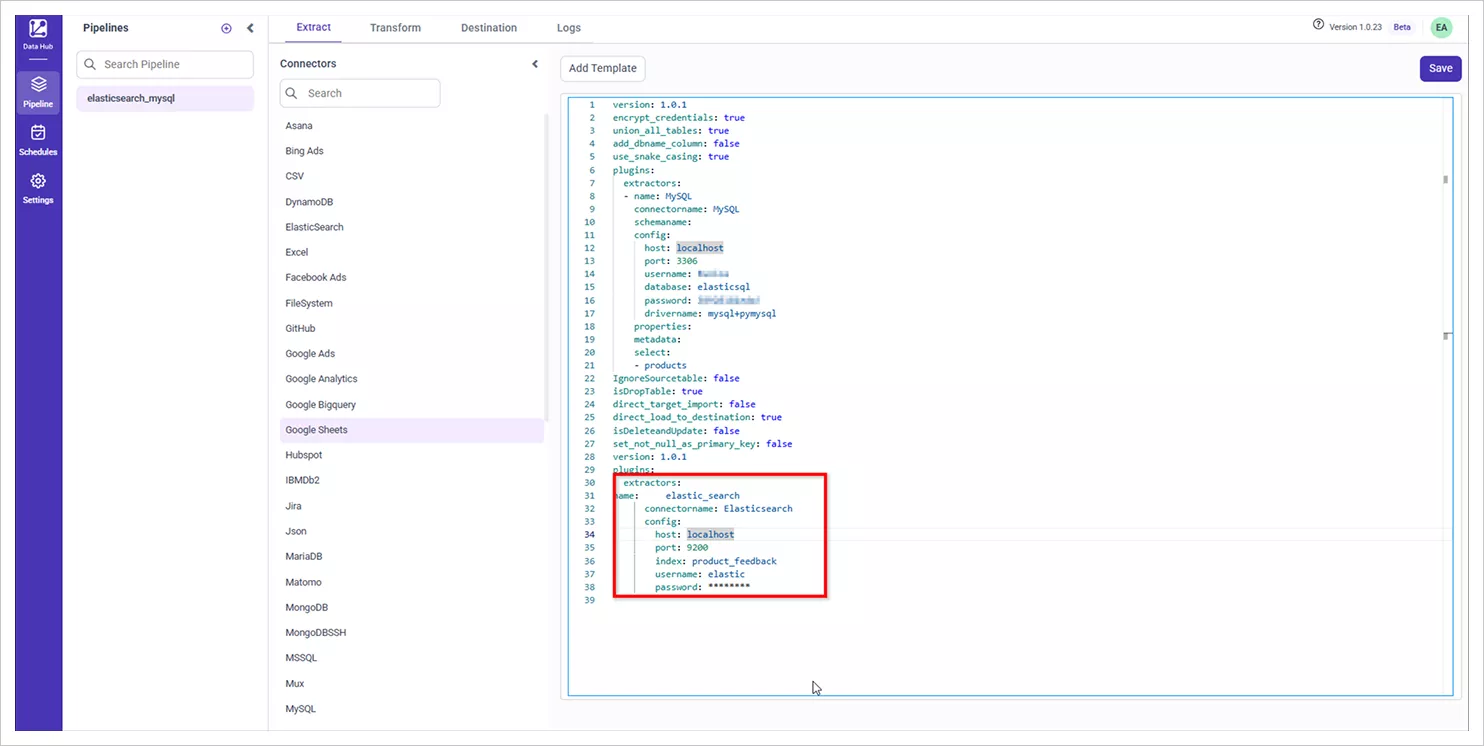
Task: Switch to the Logs tab
Action: (569, 28)
